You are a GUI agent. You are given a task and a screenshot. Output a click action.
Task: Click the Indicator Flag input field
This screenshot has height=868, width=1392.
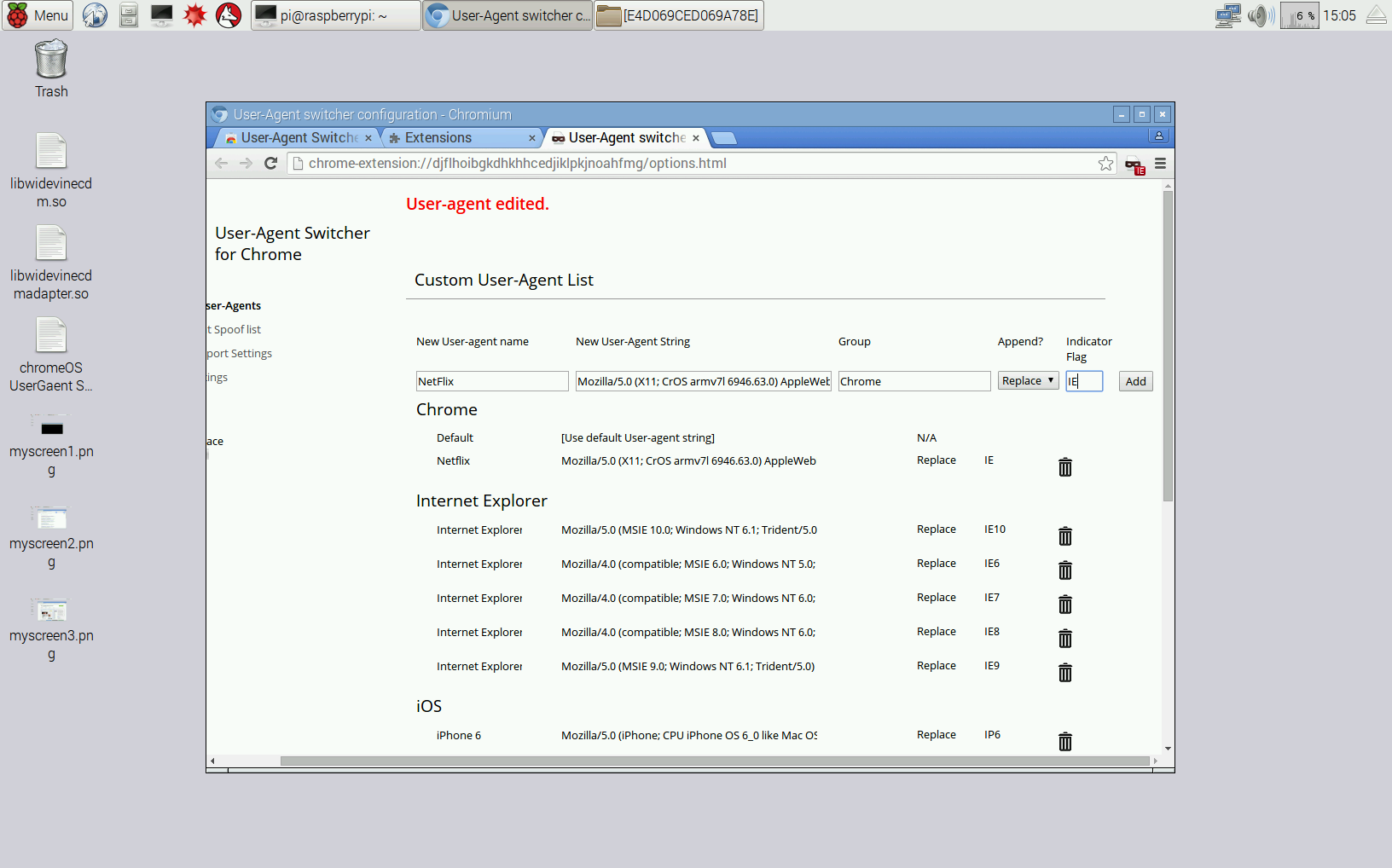[1084, 381]
